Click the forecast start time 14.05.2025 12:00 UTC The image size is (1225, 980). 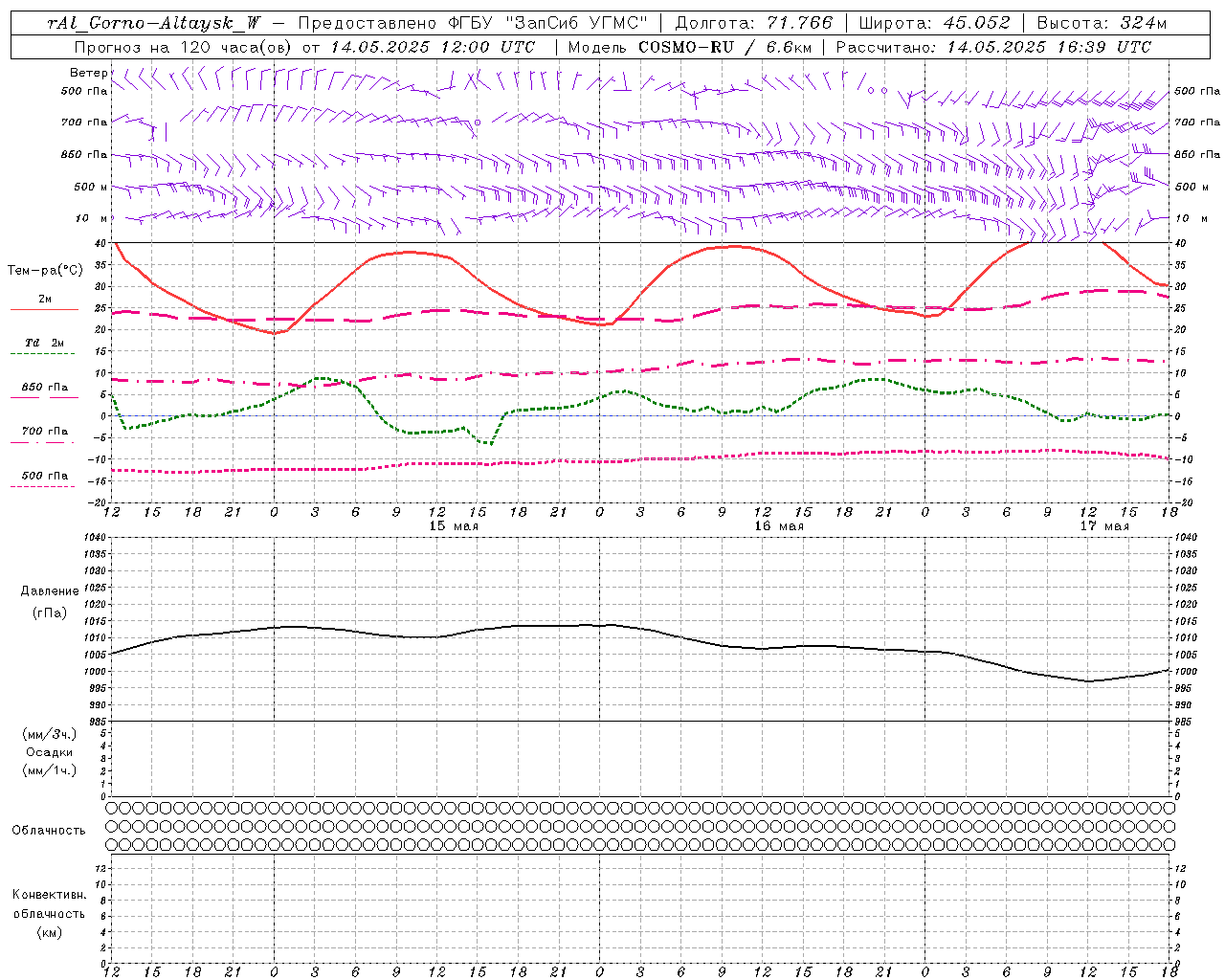433,47
